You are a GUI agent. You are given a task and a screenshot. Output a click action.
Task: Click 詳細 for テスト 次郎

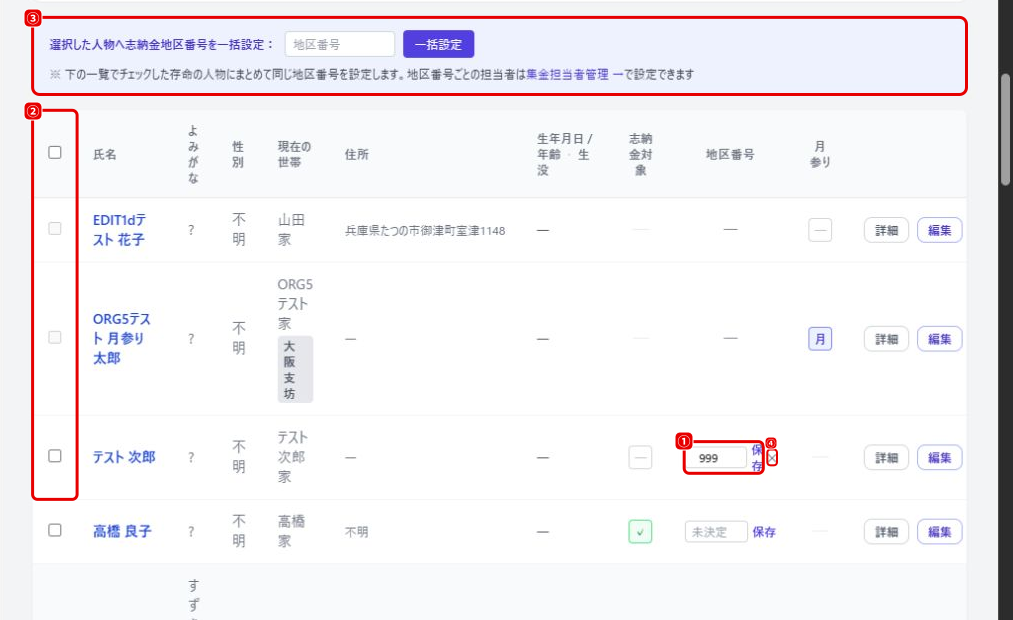pos(886,458)
